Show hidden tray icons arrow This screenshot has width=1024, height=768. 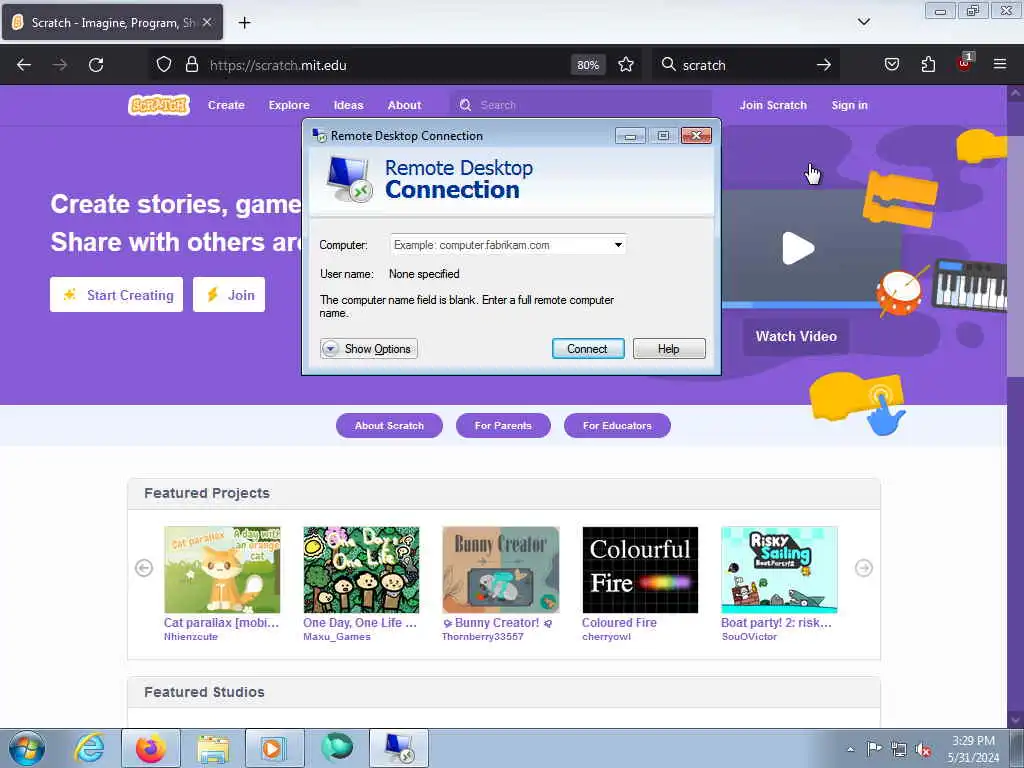pos(850,749)
